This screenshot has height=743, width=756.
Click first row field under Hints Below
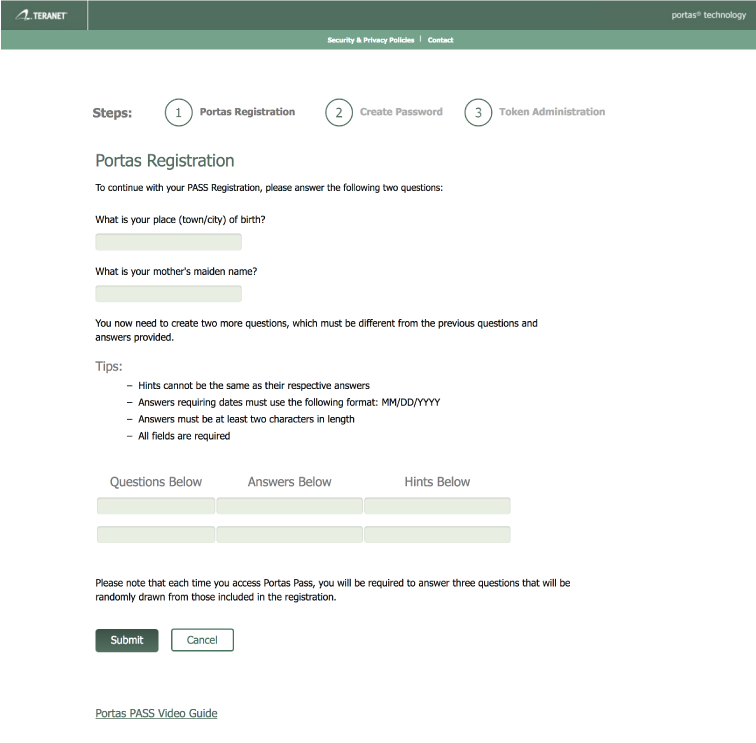[437, 506]
